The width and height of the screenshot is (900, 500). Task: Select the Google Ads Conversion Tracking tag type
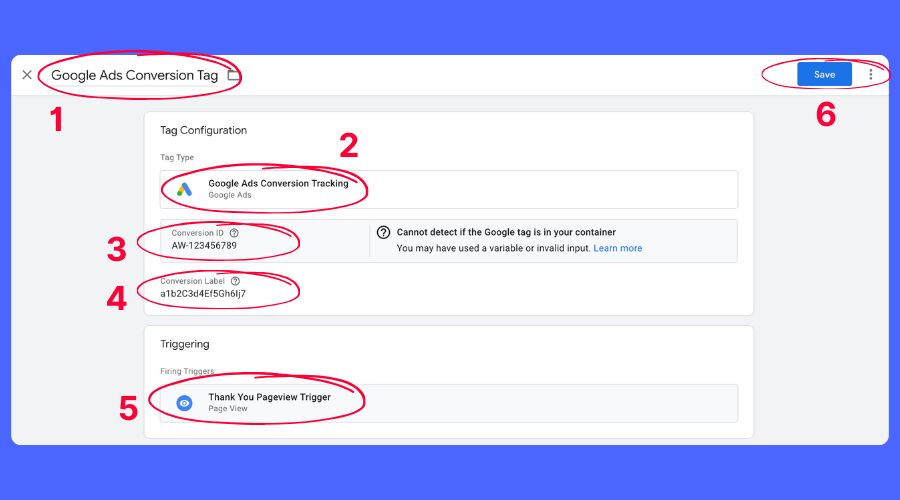tap(449, 189)
